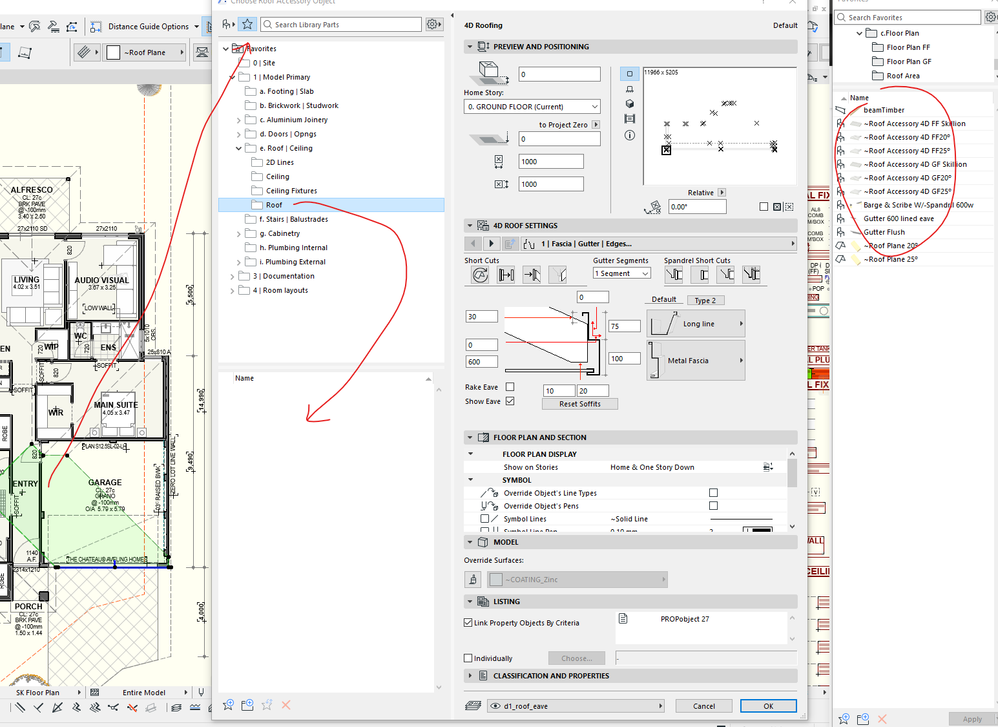
Task: Go to next 4D Roof Settings page
Action: point(491,244)
